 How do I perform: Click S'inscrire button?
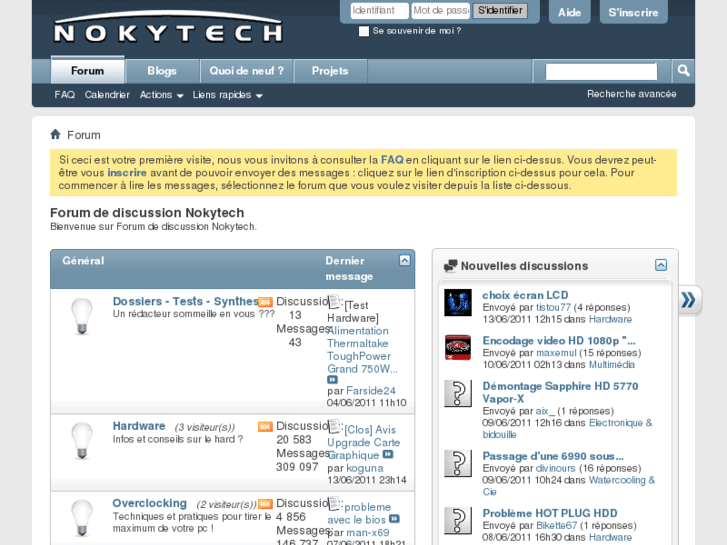coord(633,12)
